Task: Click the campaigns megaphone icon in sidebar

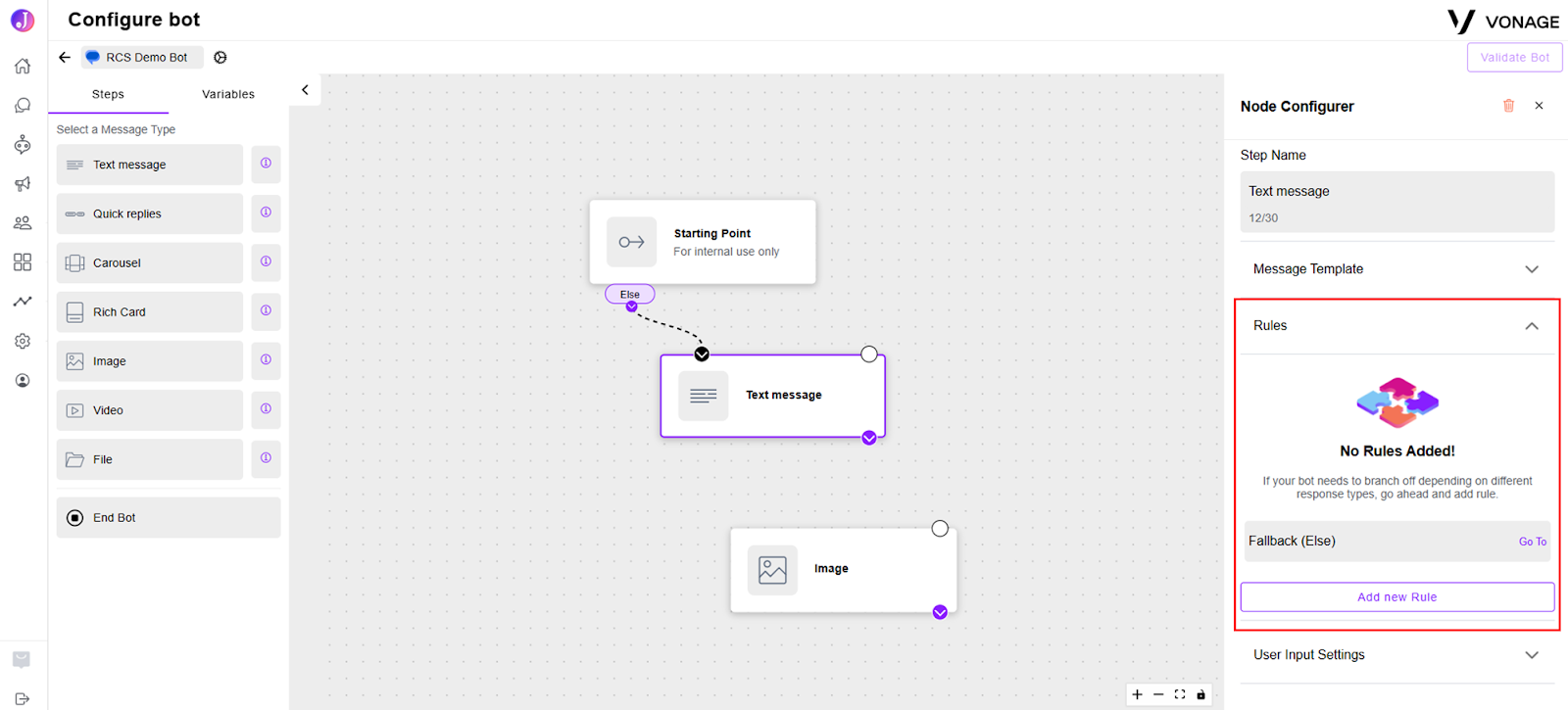Action: [23, 183]
